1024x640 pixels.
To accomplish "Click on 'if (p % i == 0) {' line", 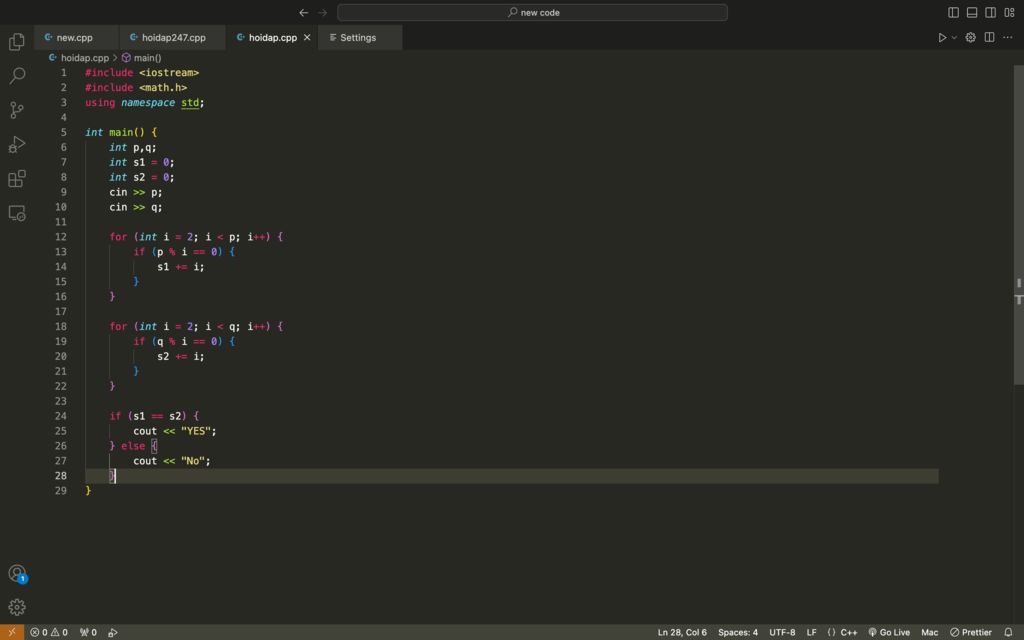I will pyautogui.click(x=184, y=252).
